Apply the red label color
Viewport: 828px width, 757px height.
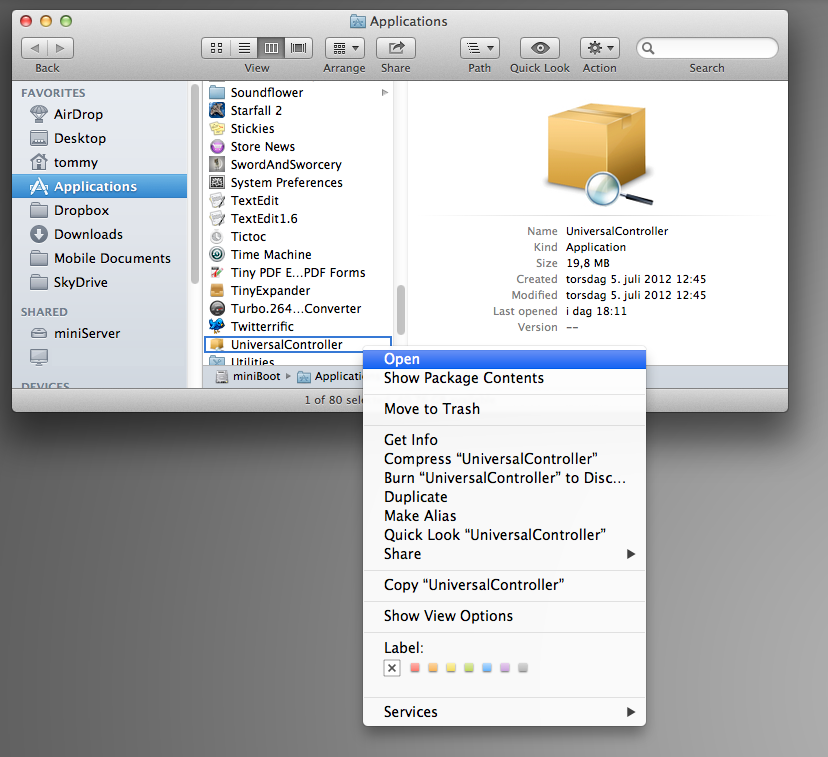(x=415, y=668)
